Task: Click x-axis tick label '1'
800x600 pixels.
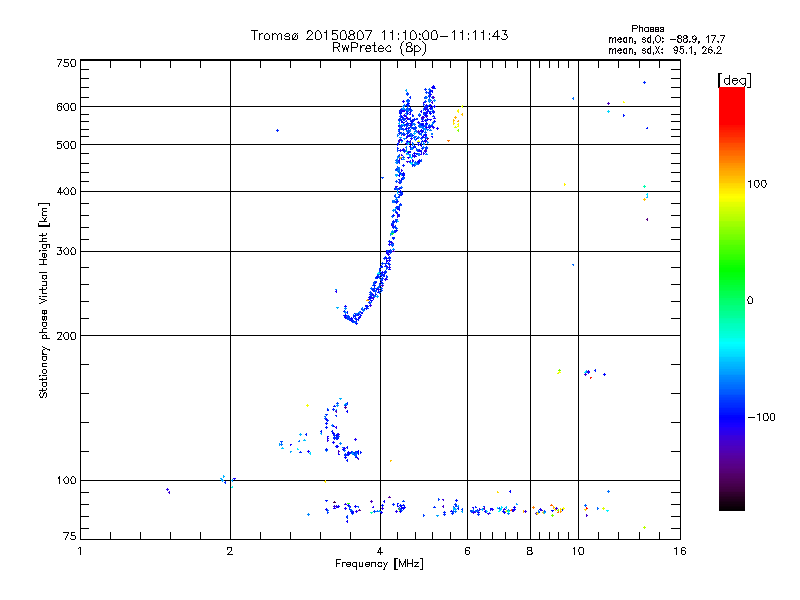Action: [80, 551]
